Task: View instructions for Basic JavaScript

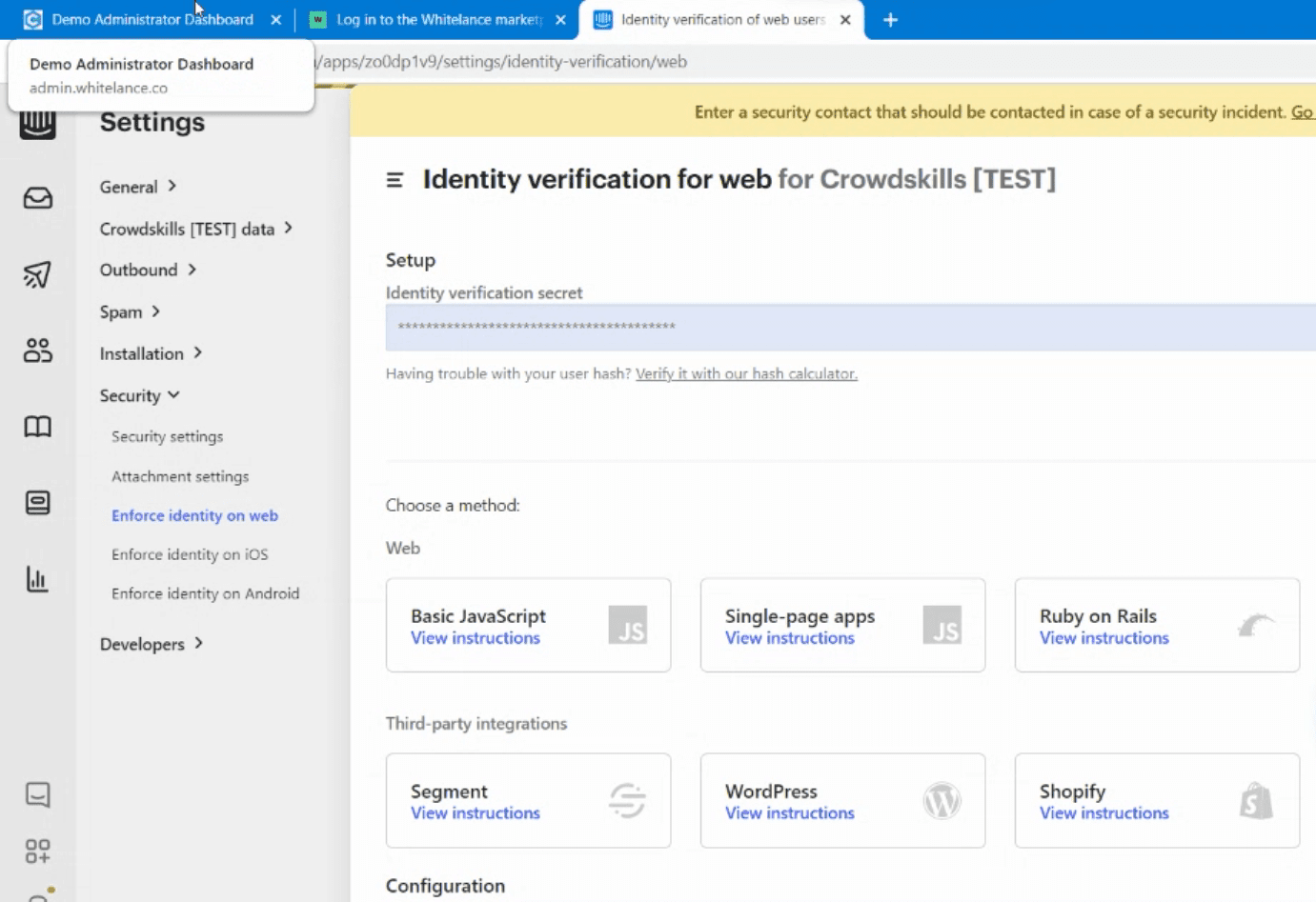Action: (476, 638)
